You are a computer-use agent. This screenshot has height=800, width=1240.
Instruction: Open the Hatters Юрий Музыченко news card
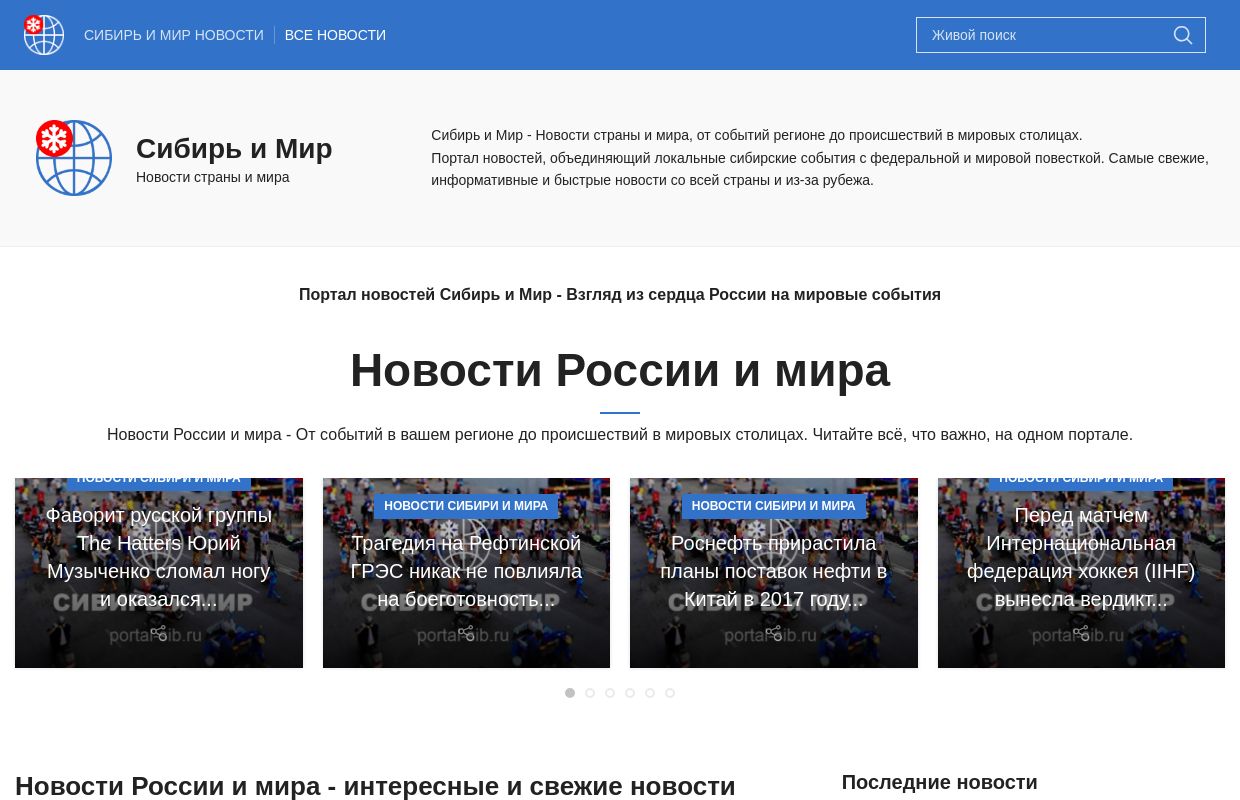click(158, 557)
